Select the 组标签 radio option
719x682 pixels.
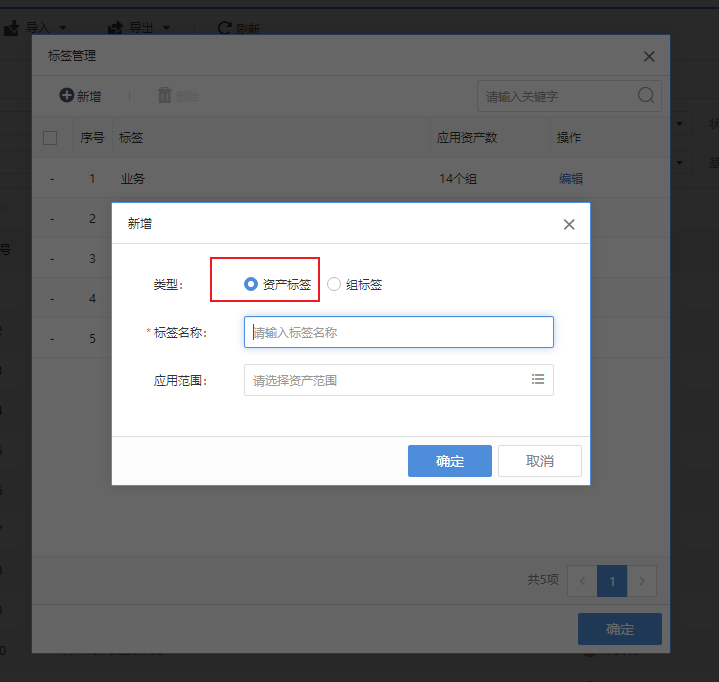tap(334, 284)
